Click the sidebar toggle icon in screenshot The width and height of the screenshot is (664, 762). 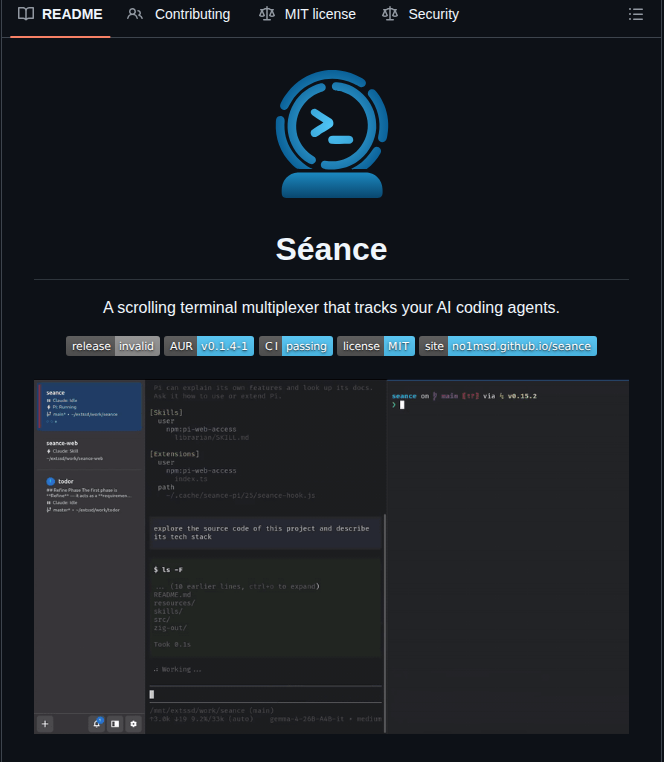(115, 724)
